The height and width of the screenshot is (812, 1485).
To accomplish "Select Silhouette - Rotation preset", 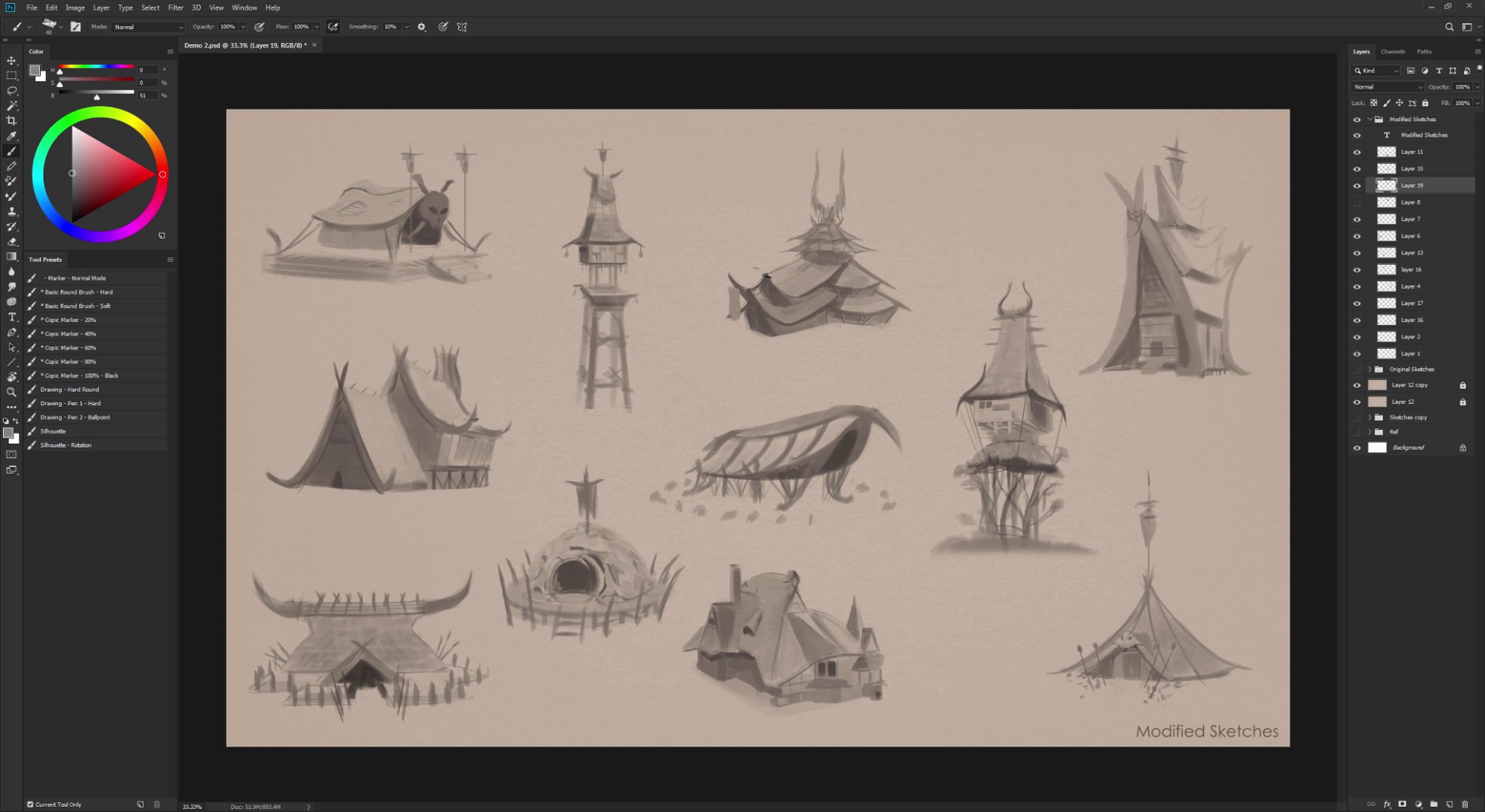I will point(96,445).
